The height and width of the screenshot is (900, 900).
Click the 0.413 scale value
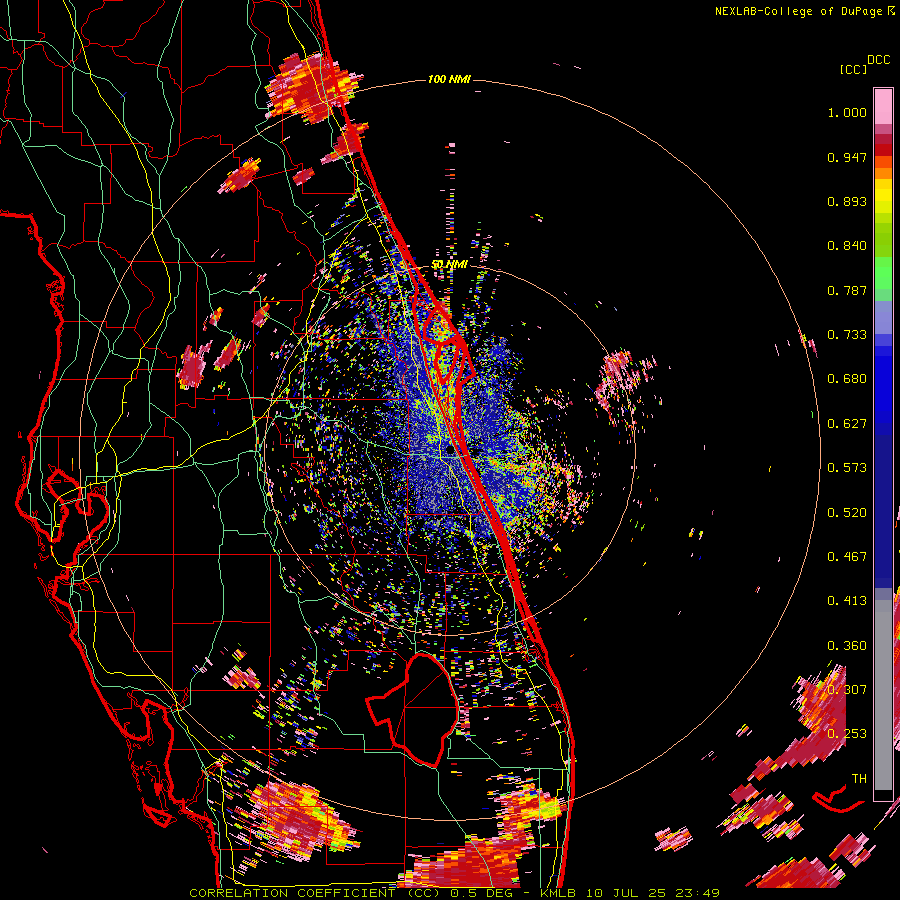coord(847,601)
